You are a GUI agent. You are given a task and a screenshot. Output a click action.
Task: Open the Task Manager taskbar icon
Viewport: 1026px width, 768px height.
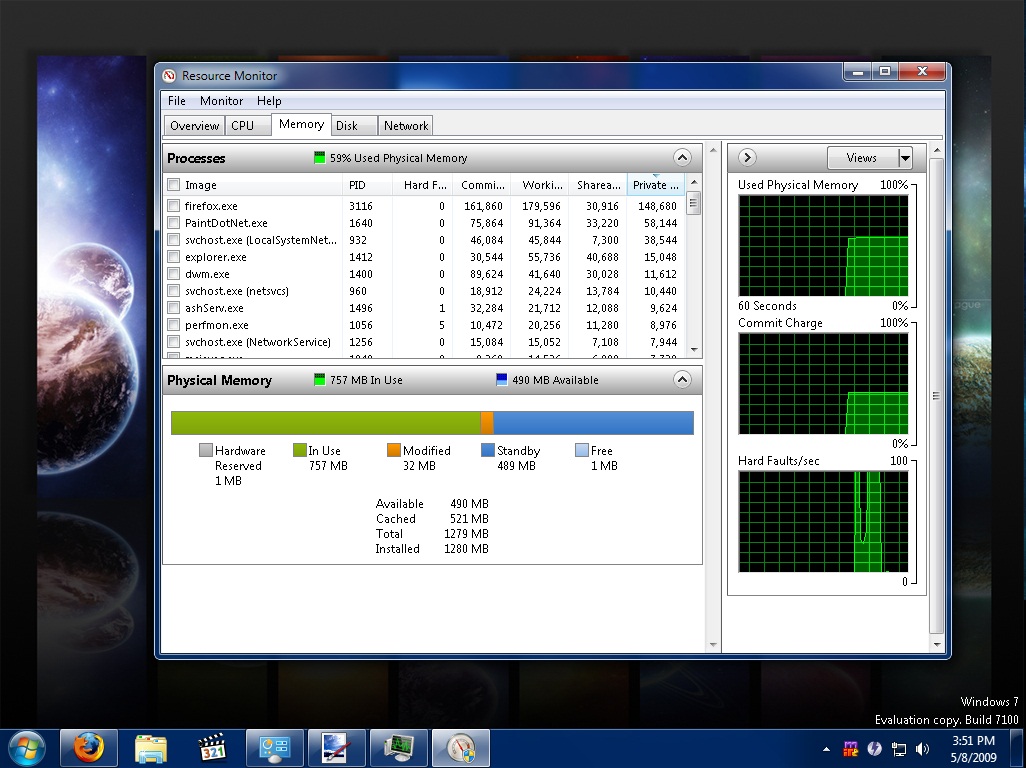pos(398,748)
